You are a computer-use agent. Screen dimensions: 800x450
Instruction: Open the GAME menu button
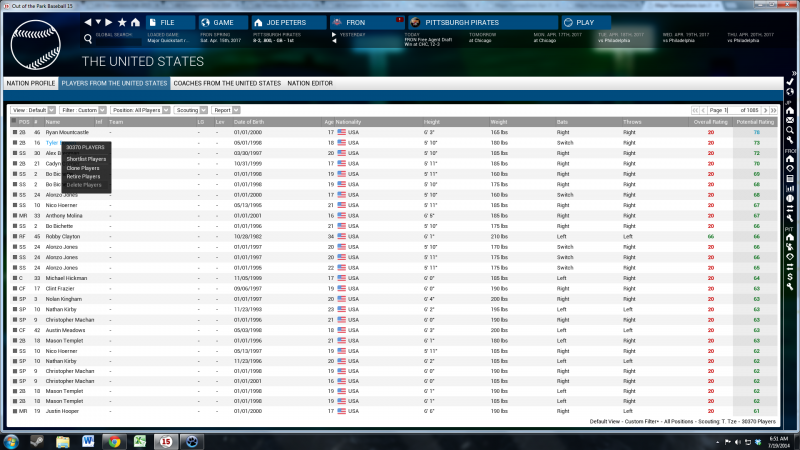coord(223,22)
